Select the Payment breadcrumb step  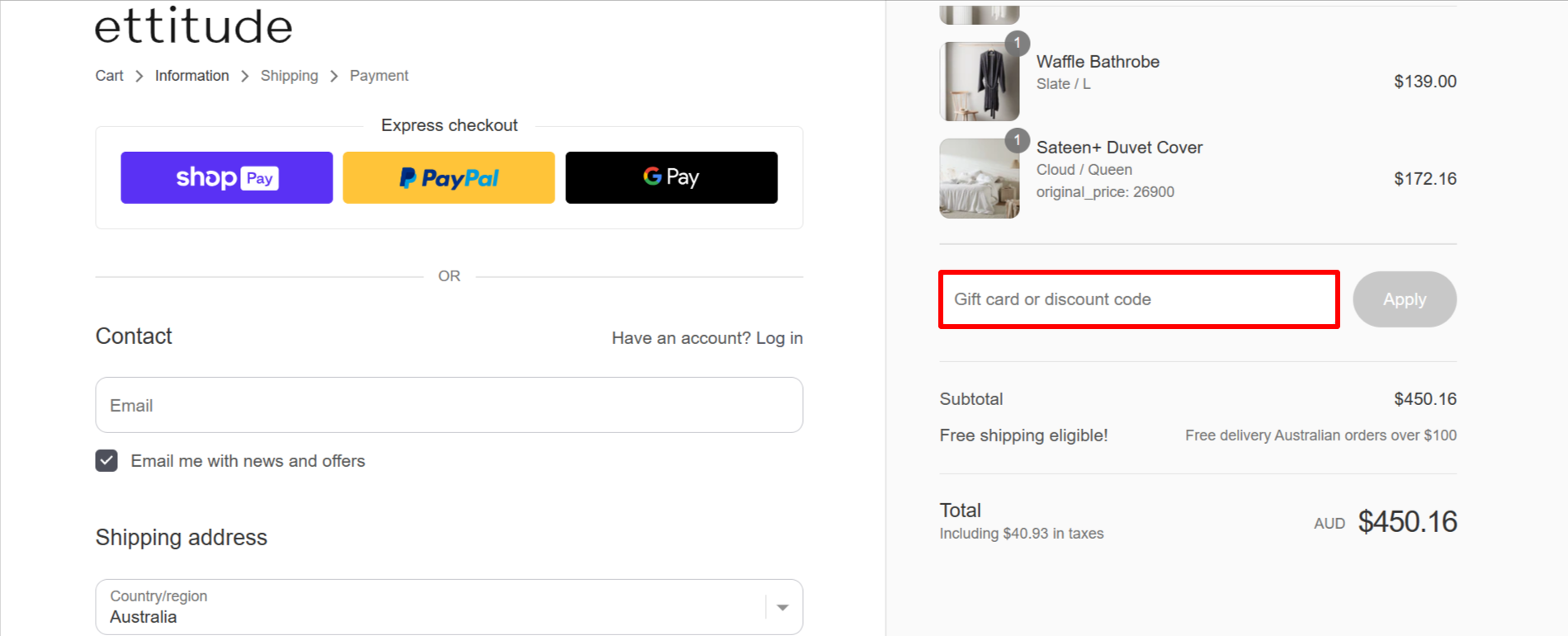point(379,76)
